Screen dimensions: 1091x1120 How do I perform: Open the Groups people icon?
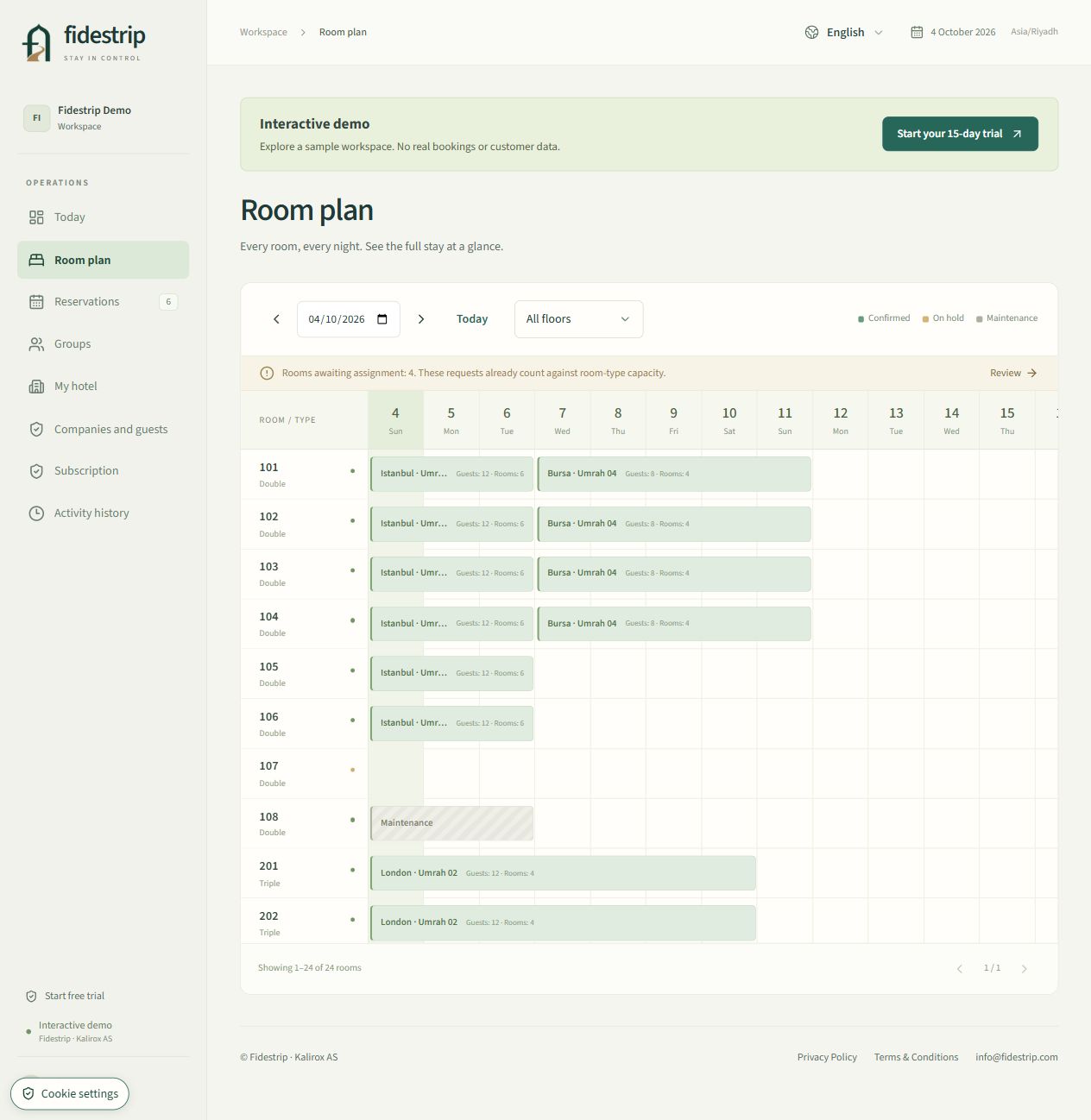[36, 344]
